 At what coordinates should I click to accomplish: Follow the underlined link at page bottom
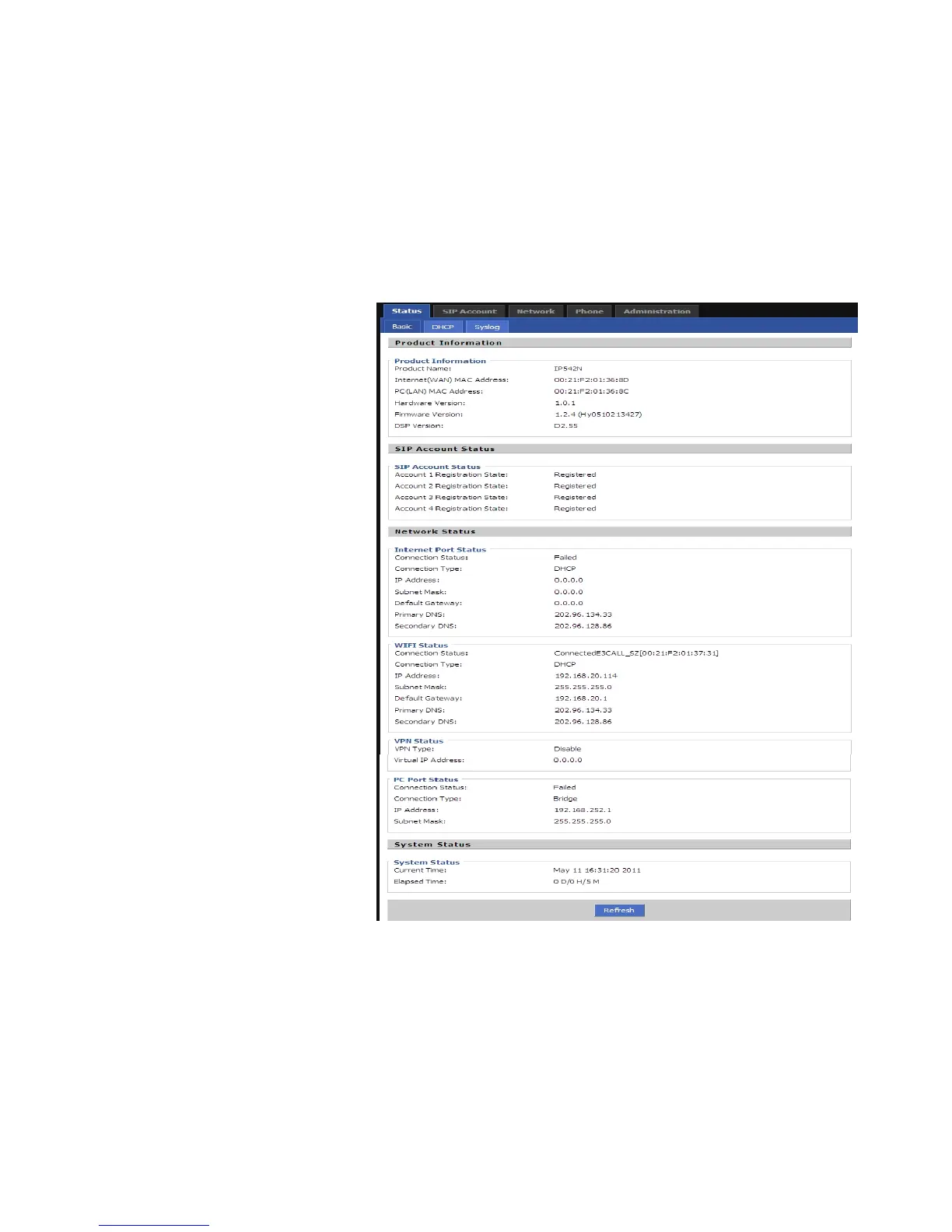pyautogui.click(x=154, y=1225)
